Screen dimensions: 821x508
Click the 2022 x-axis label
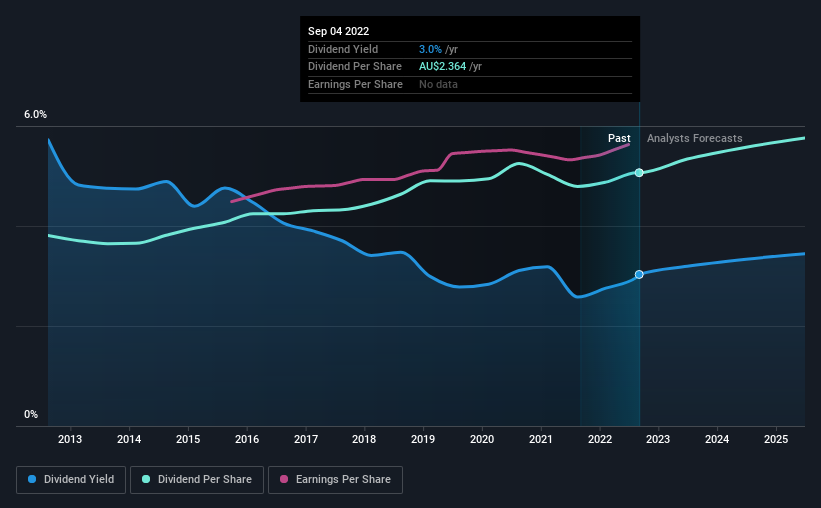point(600,439)
